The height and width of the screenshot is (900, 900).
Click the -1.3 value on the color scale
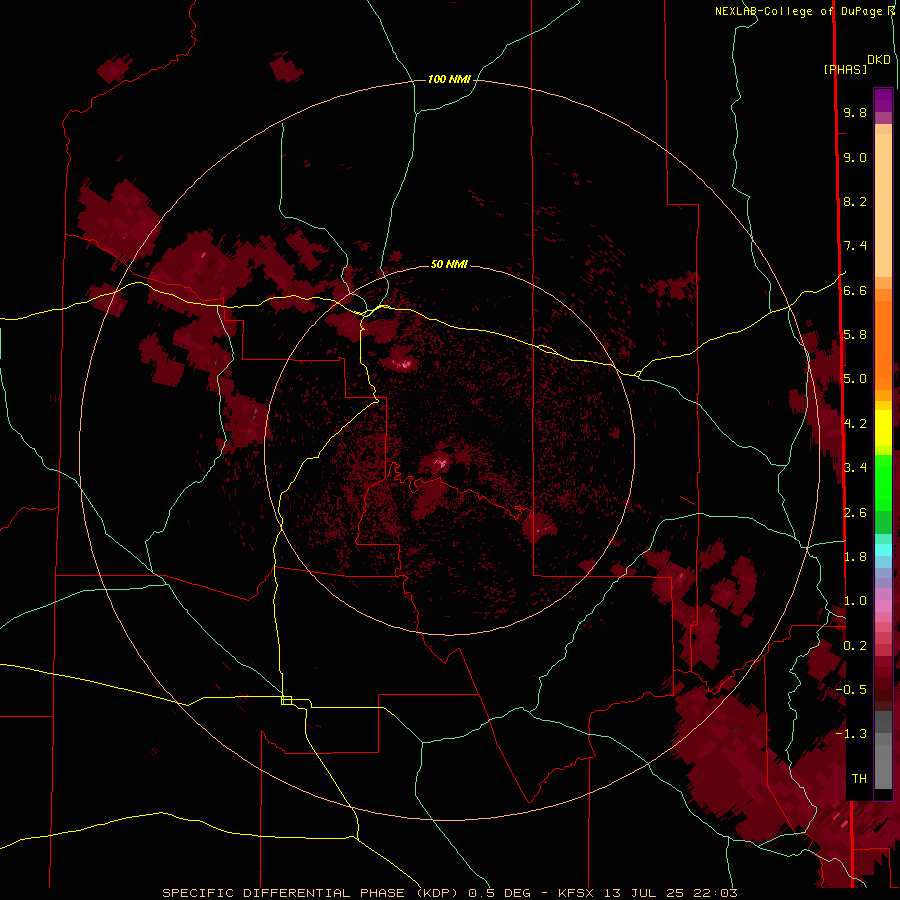point(852,734)
